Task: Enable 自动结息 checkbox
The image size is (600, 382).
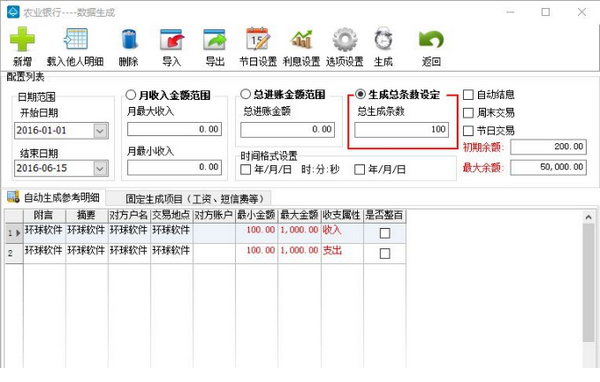Action: 468,95
